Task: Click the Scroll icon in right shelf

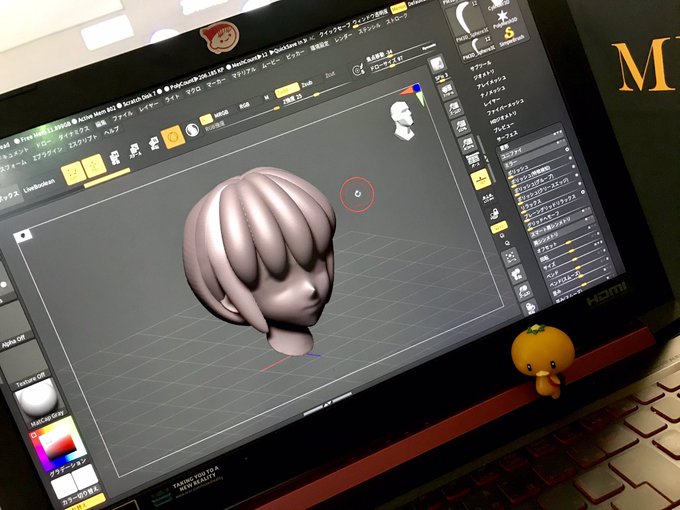Action: 447,91
